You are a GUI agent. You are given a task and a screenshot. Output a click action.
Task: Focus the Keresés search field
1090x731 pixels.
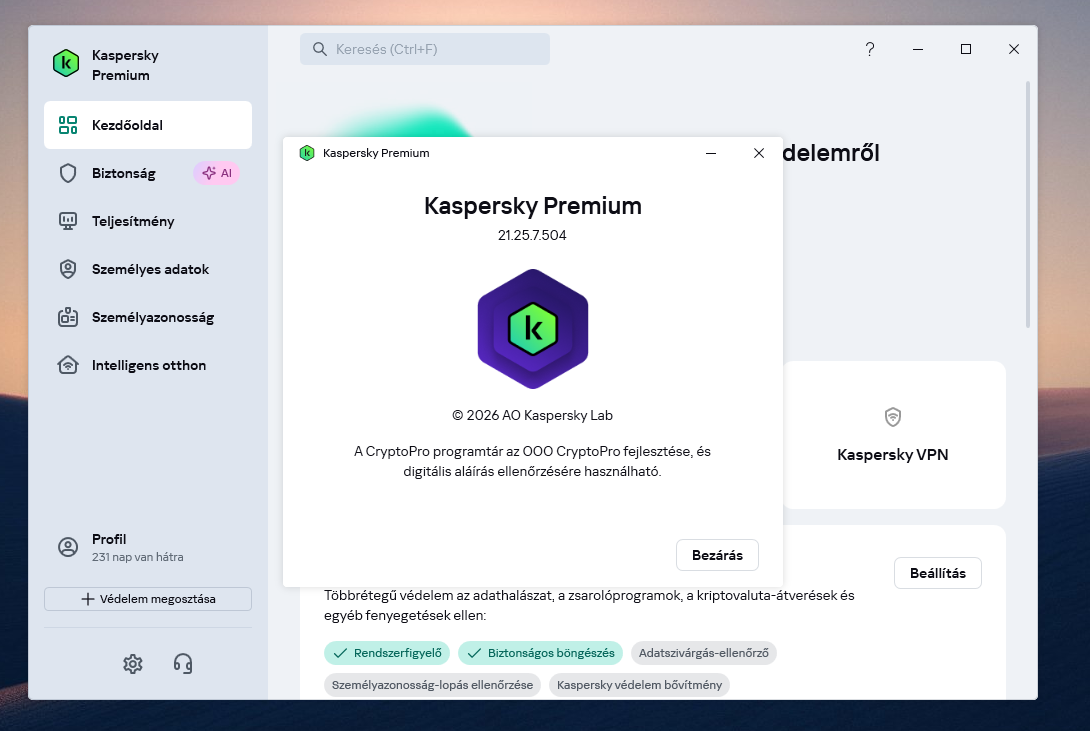click(425, 49)
